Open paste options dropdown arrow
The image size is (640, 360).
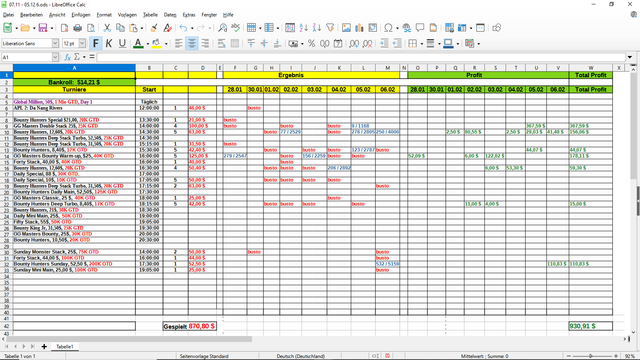[x=142, y=28]
